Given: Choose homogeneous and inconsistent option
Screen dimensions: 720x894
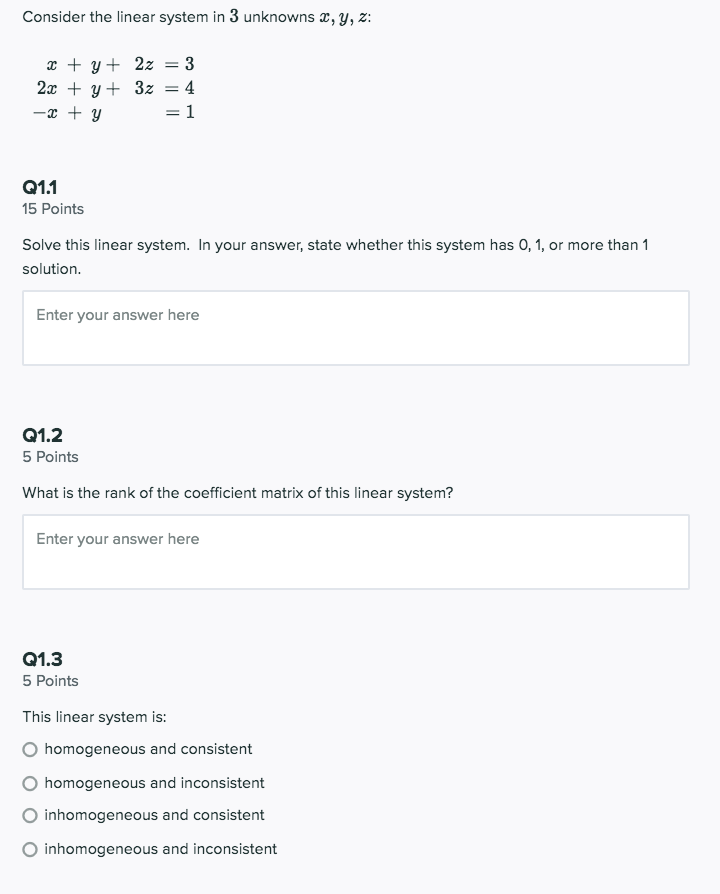Looking at the screenshot, I should pyautogui.click(x=31, y=782).
